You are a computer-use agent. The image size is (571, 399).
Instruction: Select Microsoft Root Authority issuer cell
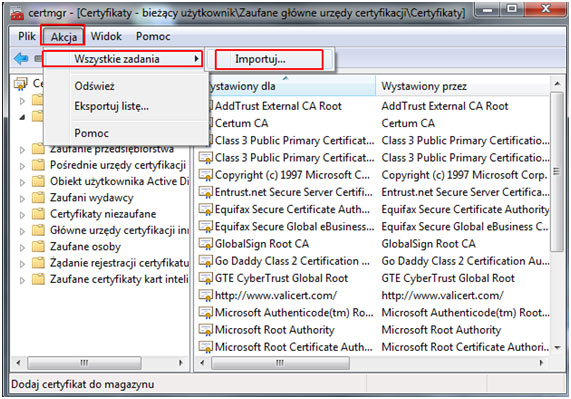(441, 330)
